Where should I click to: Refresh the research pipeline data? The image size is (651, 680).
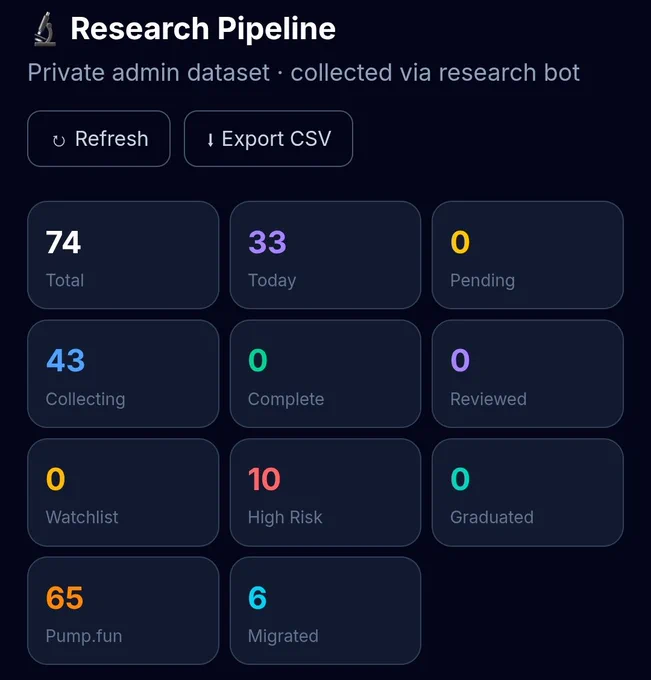point(99,139)
